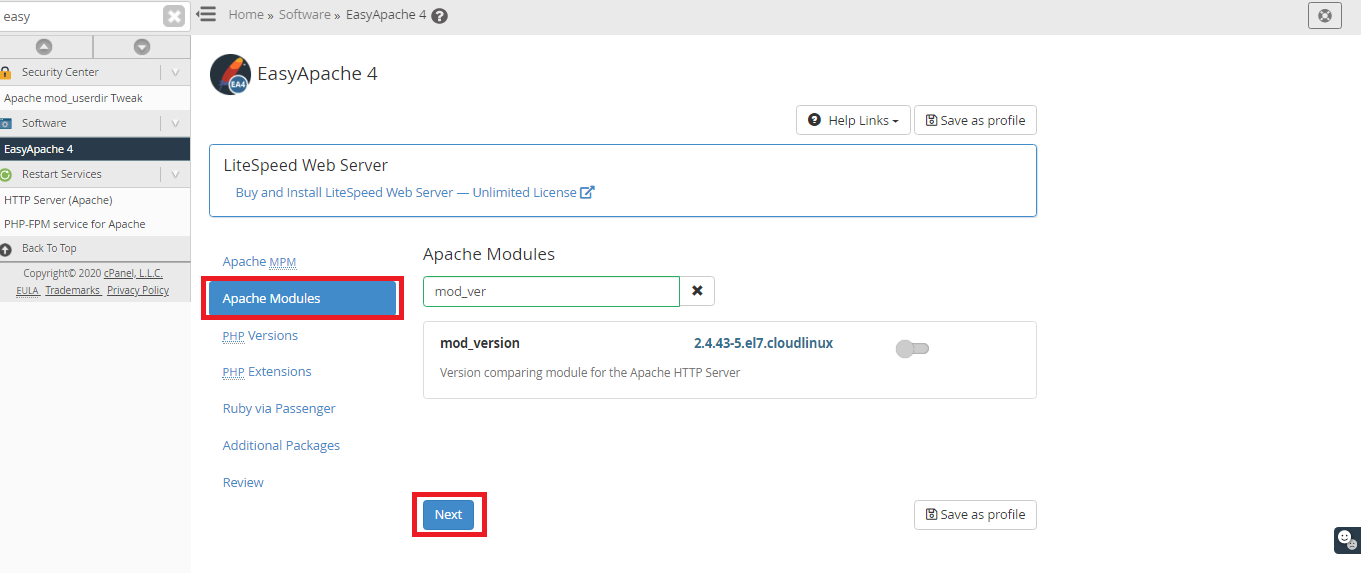Open the Help Links dropdown

[853, 120]
